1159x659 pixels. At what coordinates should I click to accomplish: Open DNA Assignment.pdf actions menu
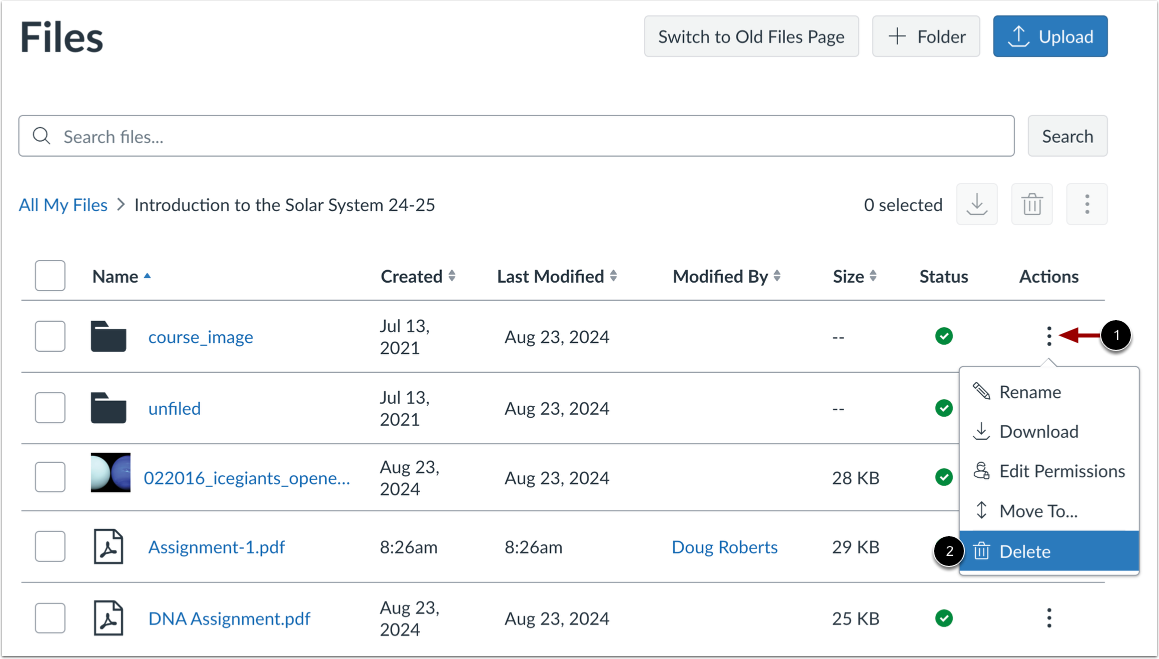pos(1048,618)
